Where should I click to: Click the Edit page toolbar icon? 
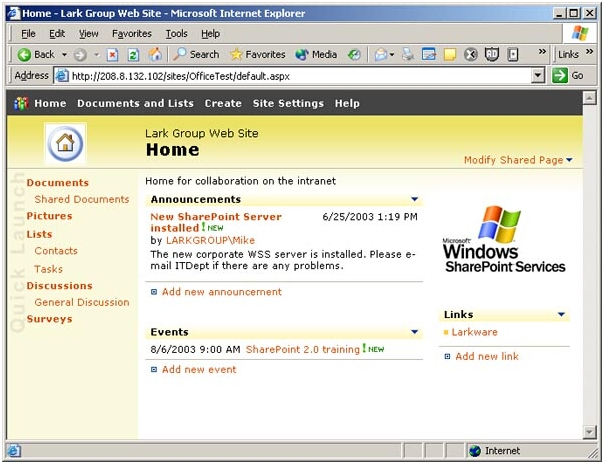tap(429, 54)
